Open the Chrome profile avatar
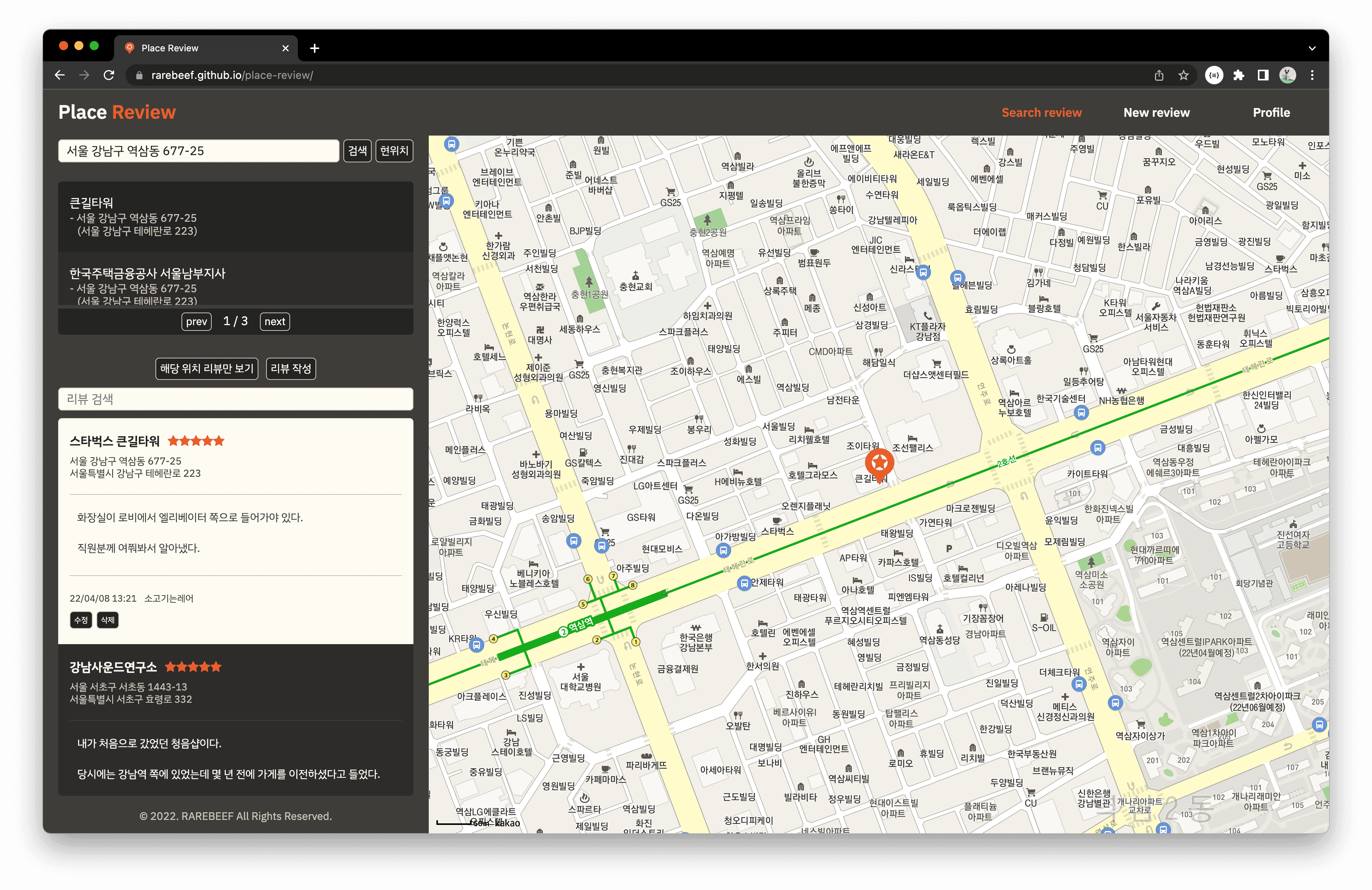The width and height of the screenshot is (1372, 890). [1287, 75]
